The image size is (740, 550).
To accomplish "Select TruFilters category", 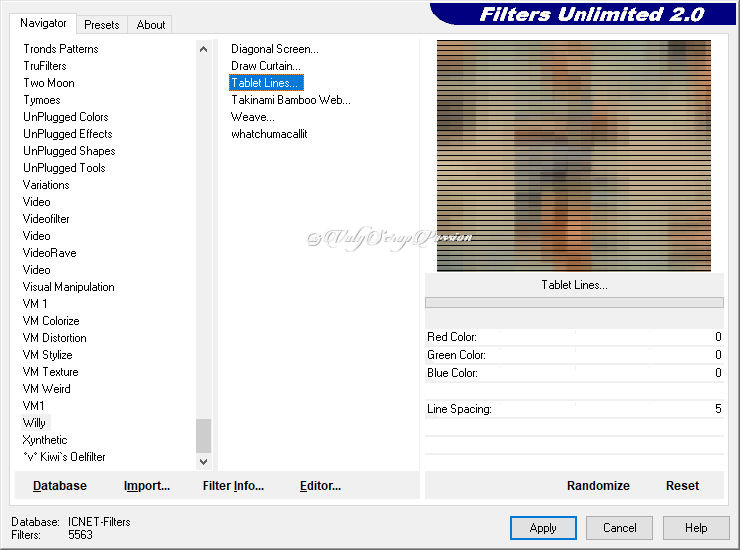I will [x=45, y=66].
